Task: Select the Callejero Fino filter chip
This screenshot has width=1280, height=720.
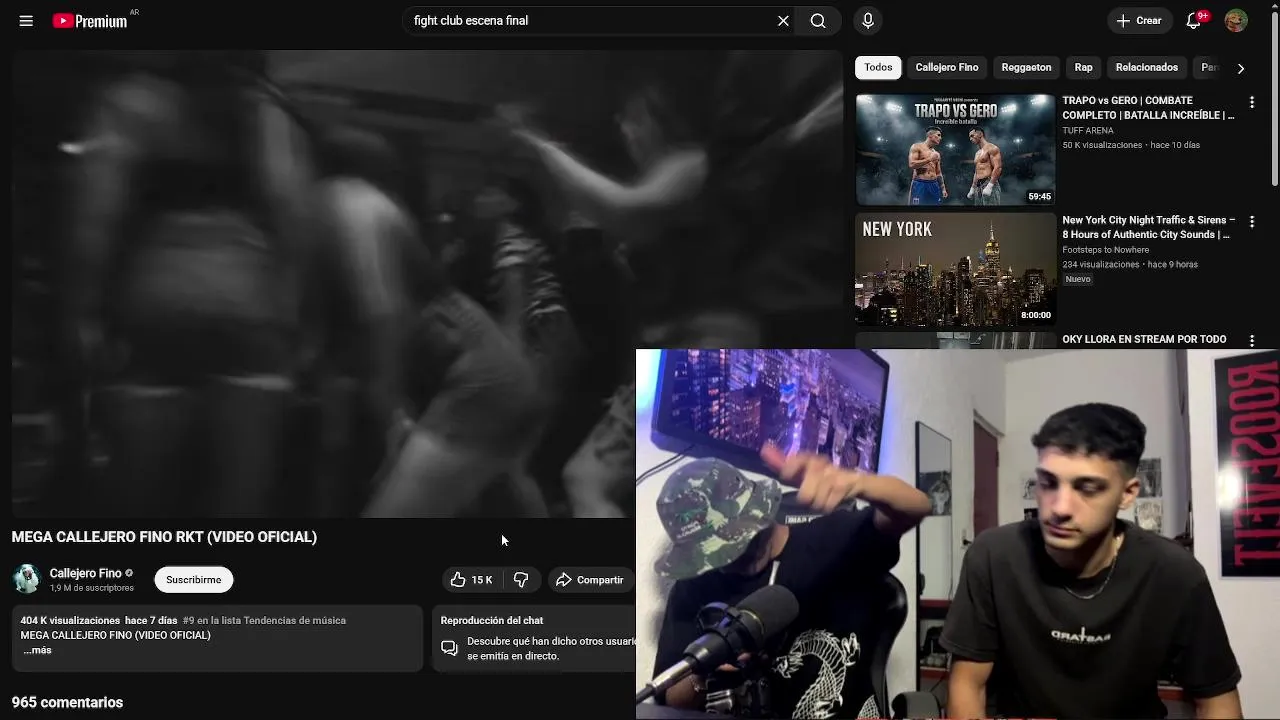Action: (x=946, y=67)
